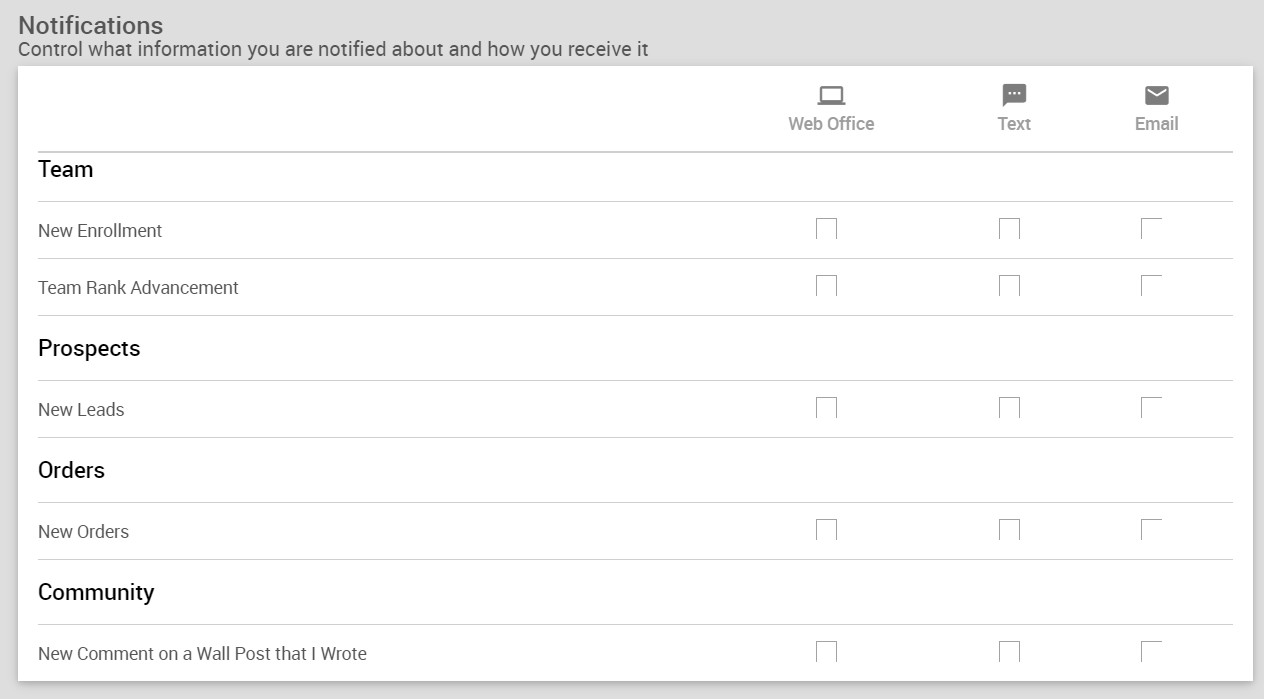Select Text for Wall Post comments

1010,652
